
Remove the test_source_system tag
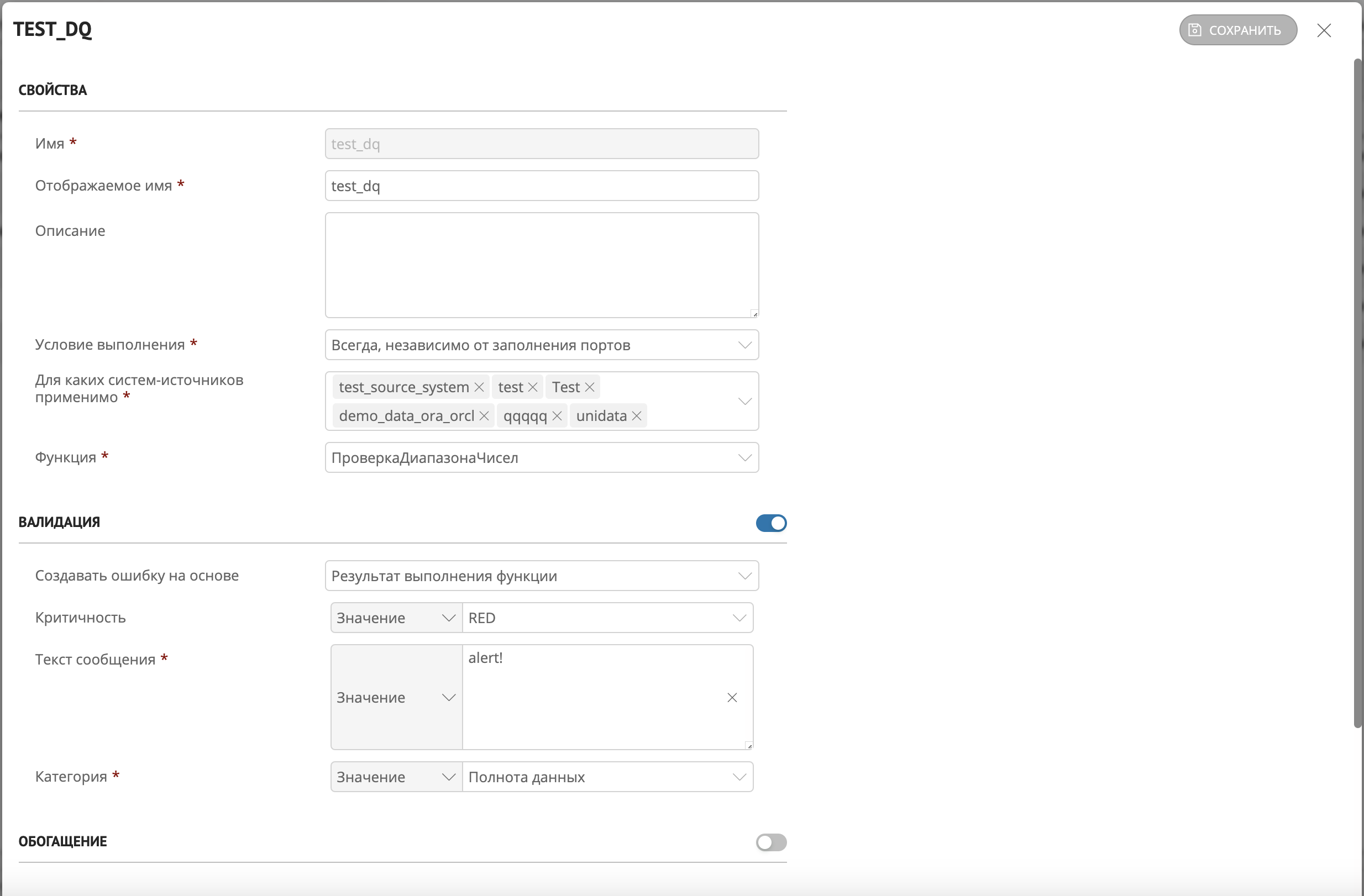pos(479,387)
